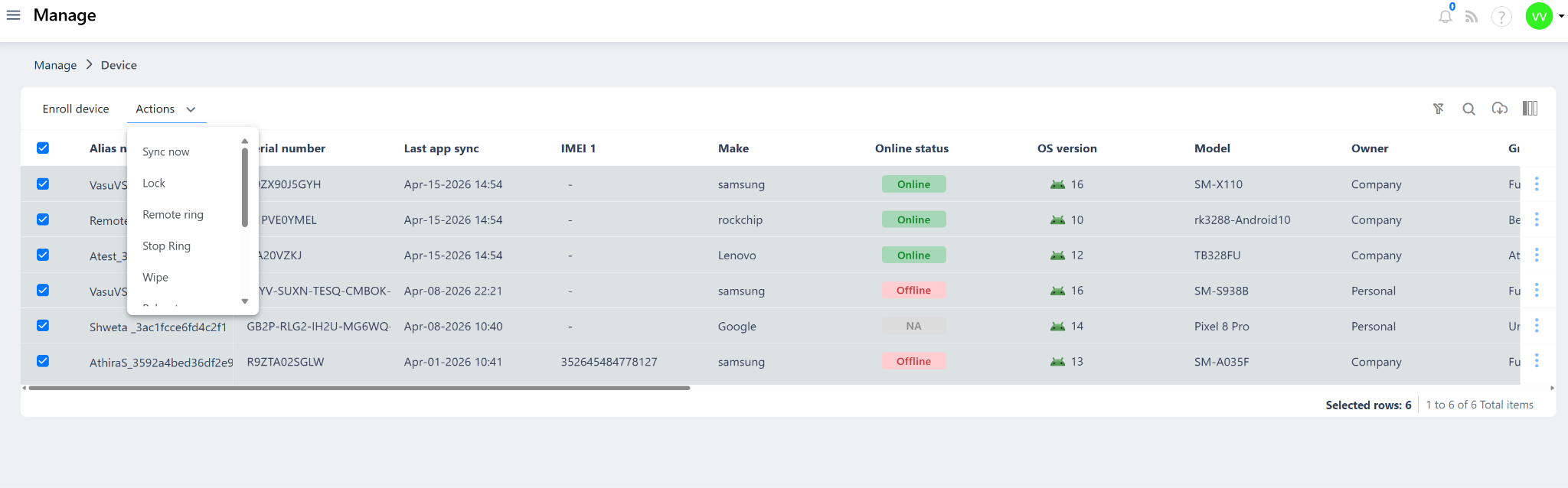Image resolution: width=1568 pixels, height=488 pixels.
Task: Sort by OS version column
Action: tap(1067, 148)
